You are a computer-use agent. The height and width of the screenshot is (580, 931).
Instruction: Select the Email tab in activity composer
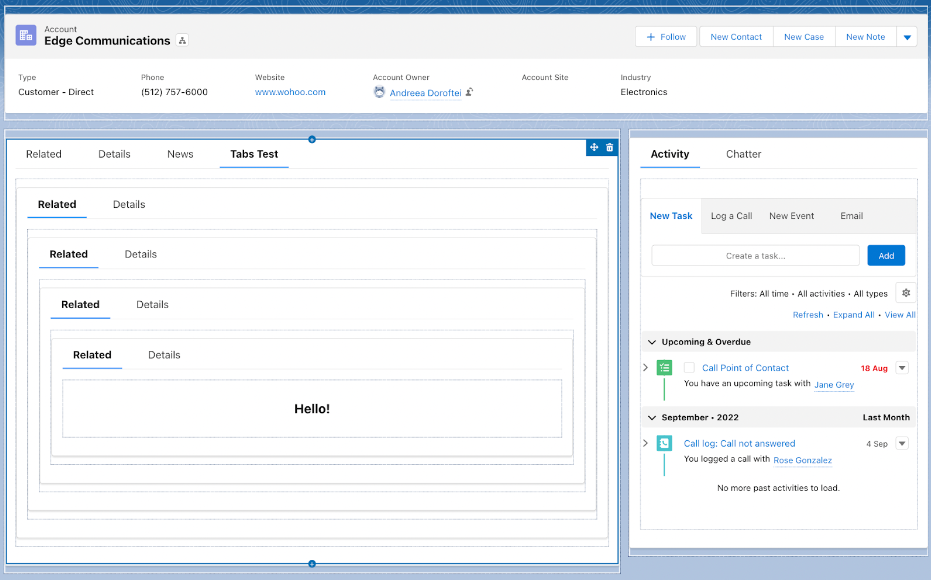click(851, 216)
